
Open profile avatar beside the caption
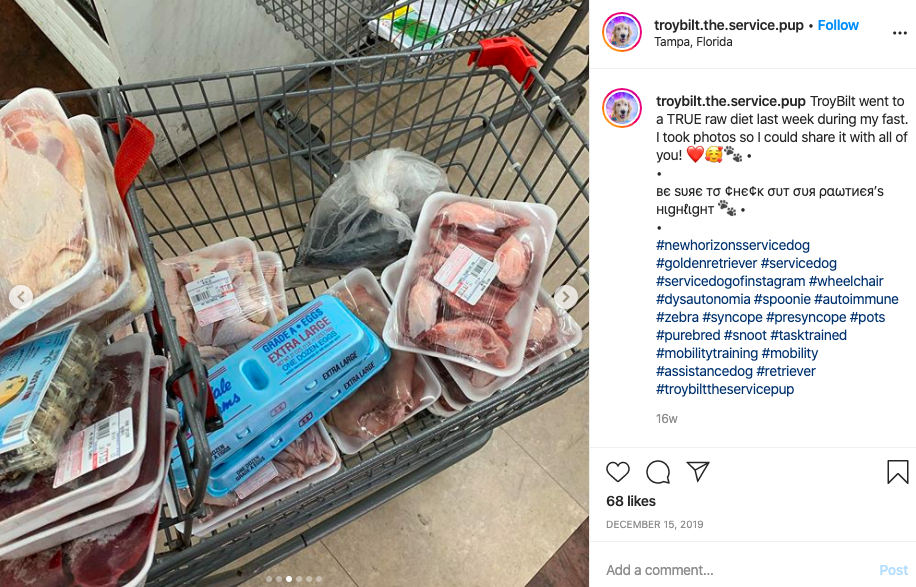pyautogui.click(x=622, y=108)
